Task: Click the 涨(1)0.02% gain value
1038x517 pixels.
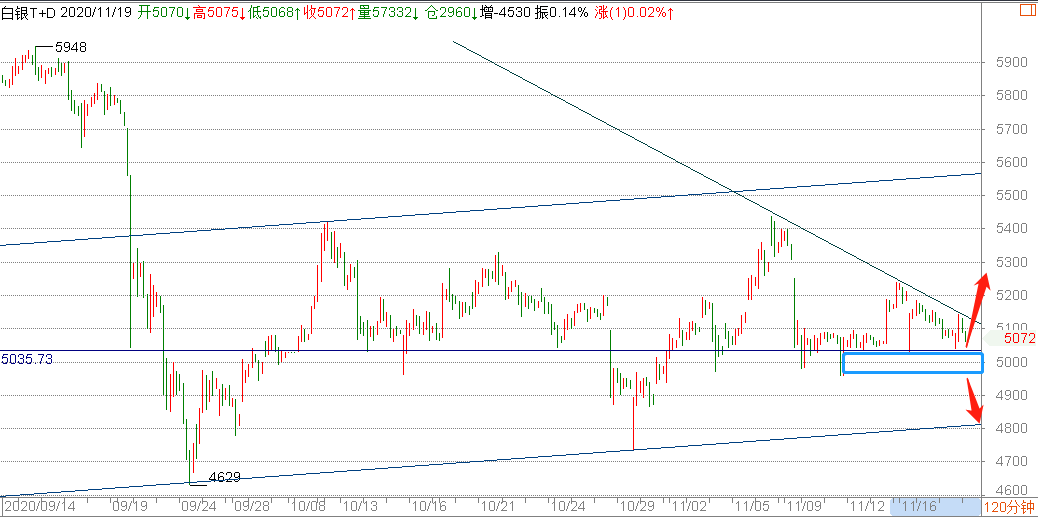Action: pos(636,12)
